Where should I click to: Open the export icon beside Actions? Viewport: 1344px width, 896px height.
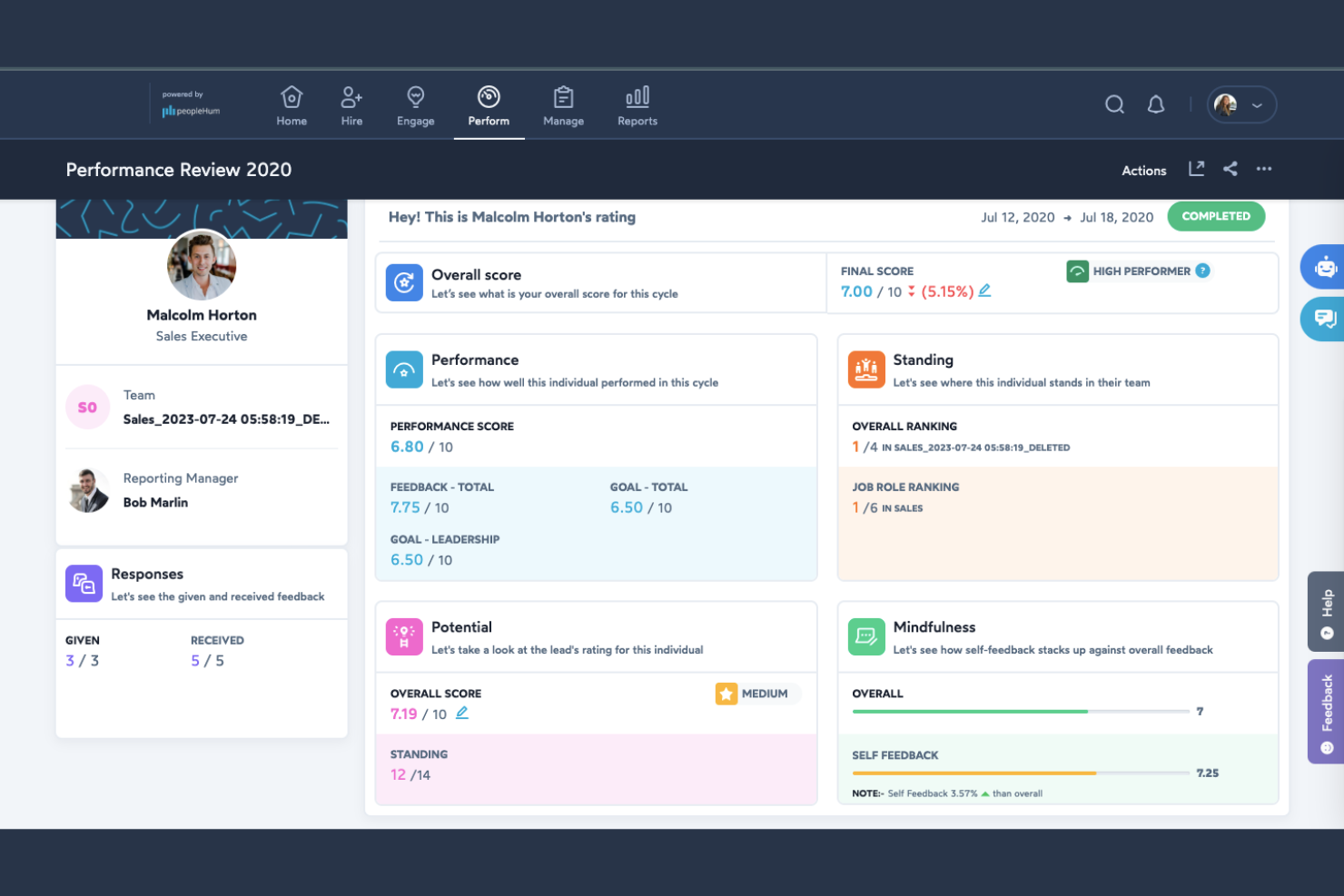(1196, 168)
